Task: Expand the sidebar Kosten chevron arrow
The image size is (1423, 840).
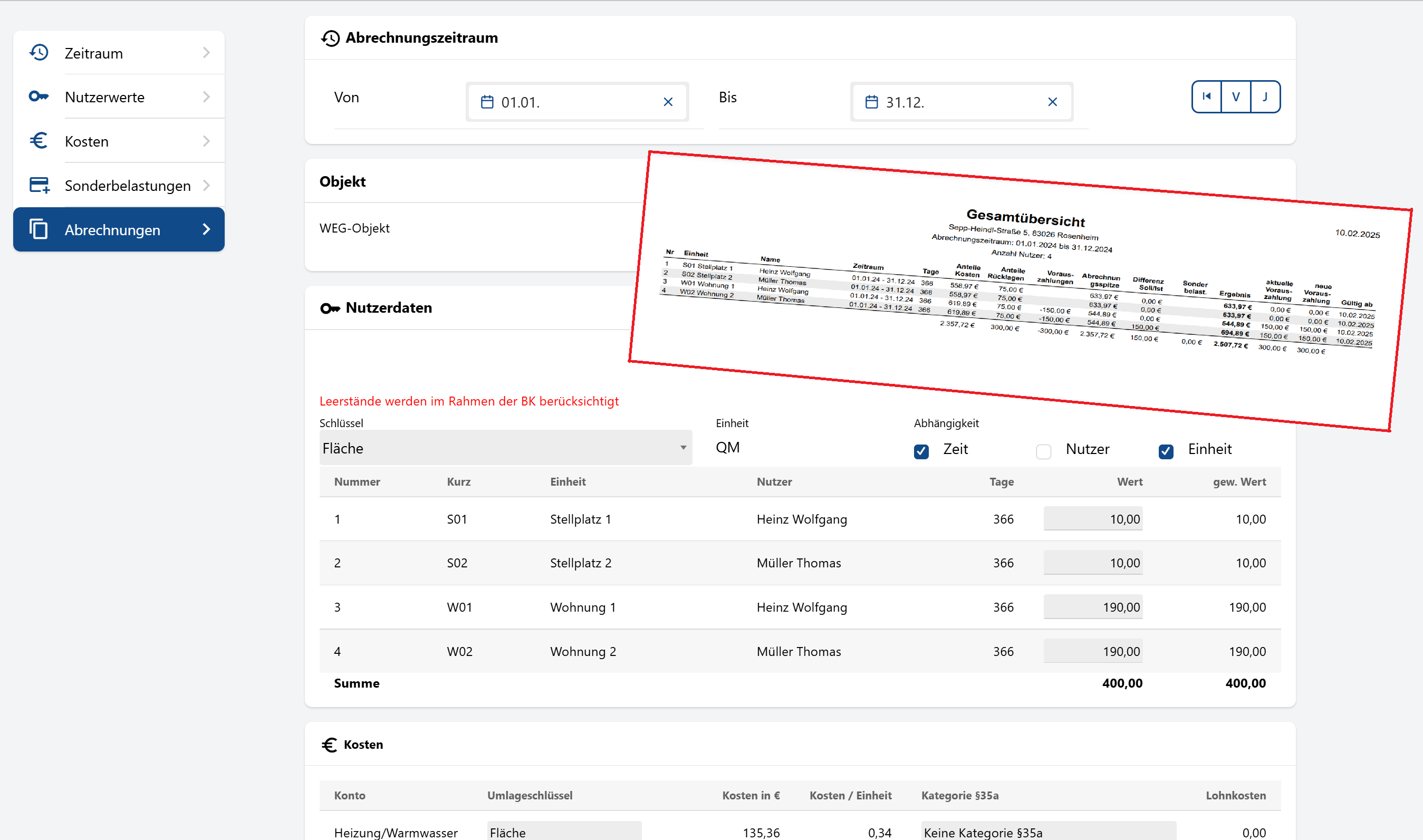Action: click(x=207, y=141)
